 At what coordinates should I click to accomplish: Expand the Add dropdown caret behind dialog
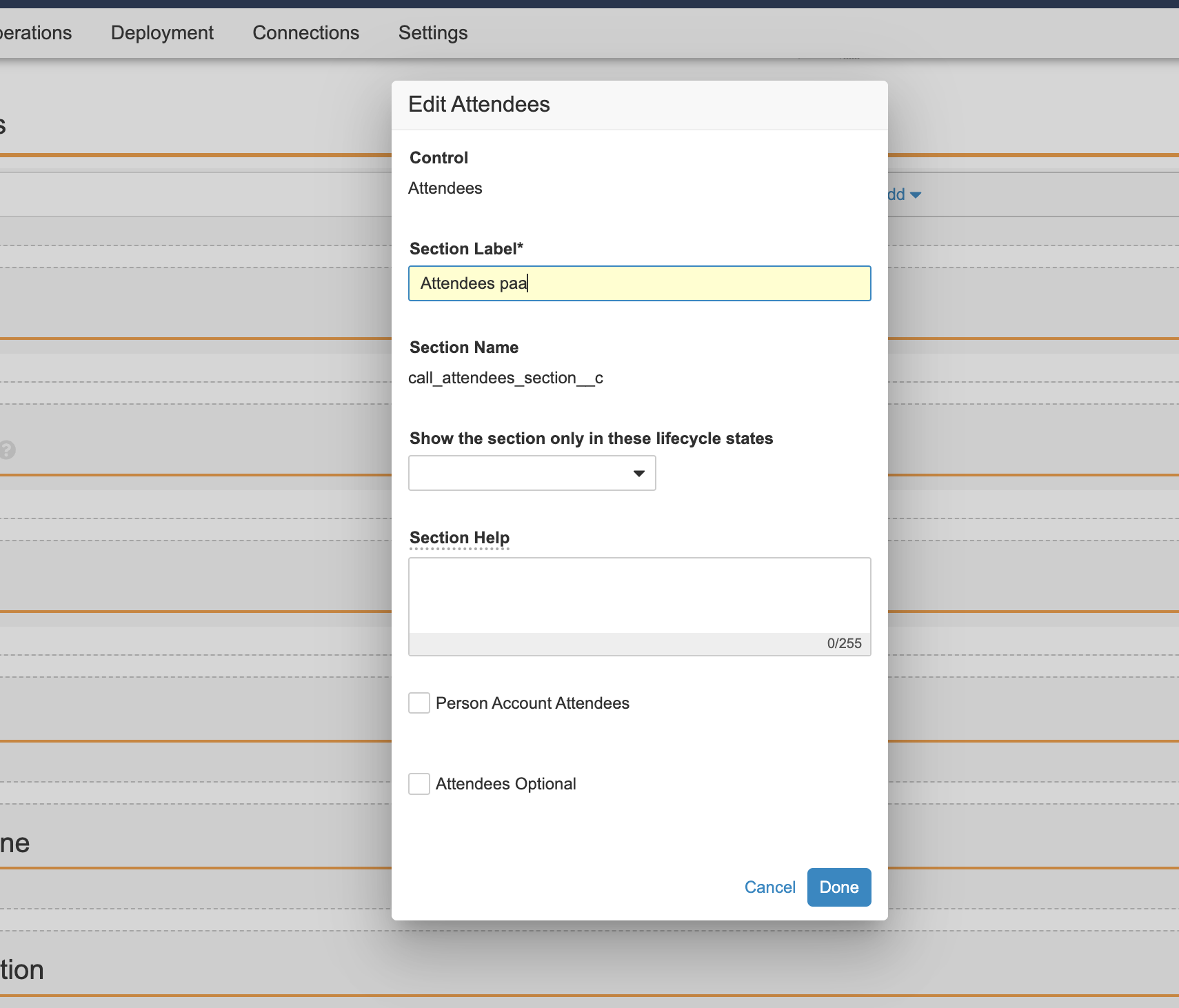pos(915,195)
